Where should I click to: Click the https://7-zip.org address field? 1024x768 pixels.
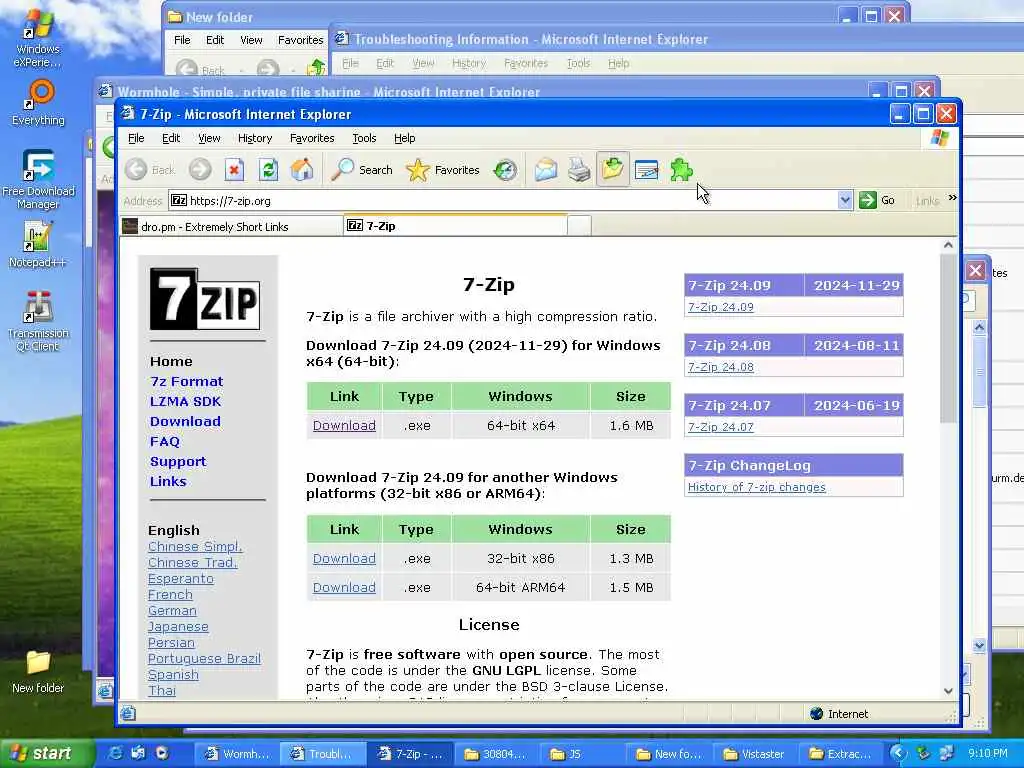point(503,200)
